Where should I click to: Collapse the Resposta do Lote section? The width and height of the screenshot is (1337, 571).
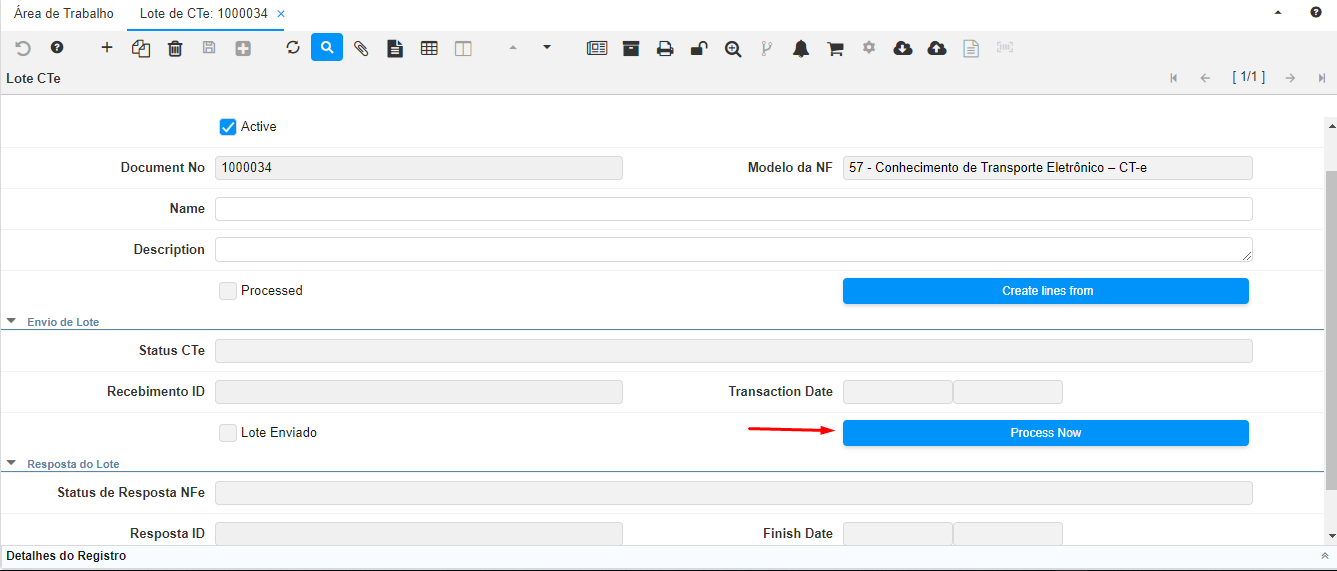[x=12, y=464]
